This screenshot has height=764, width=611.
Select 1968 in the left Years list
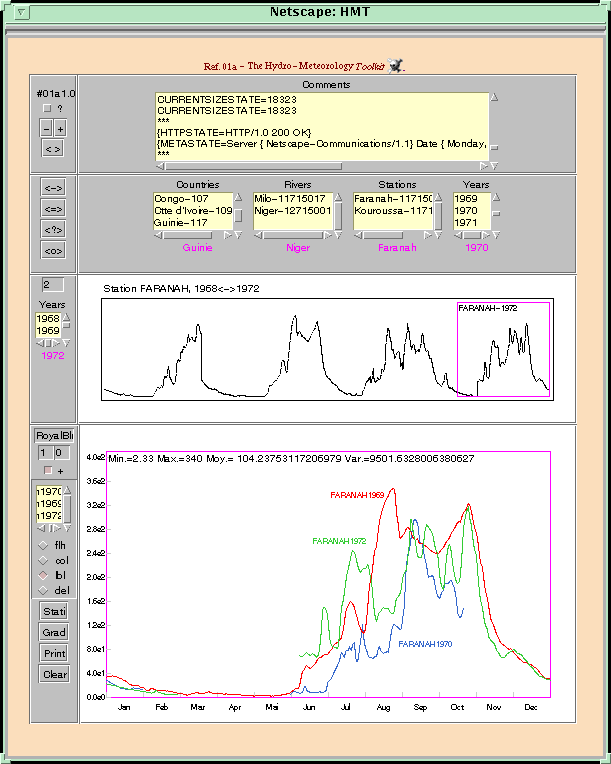point(48,318)
